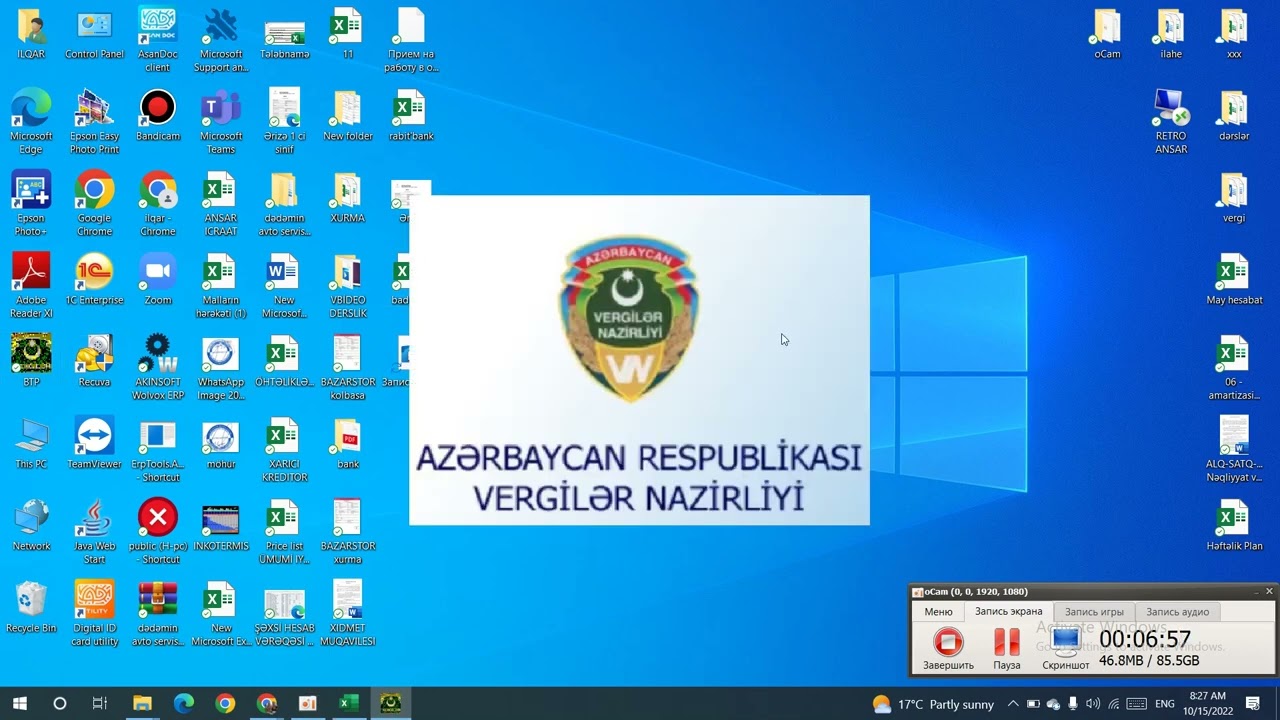Select the 1C Enterprise desktop icon

(x=94, y=280)
